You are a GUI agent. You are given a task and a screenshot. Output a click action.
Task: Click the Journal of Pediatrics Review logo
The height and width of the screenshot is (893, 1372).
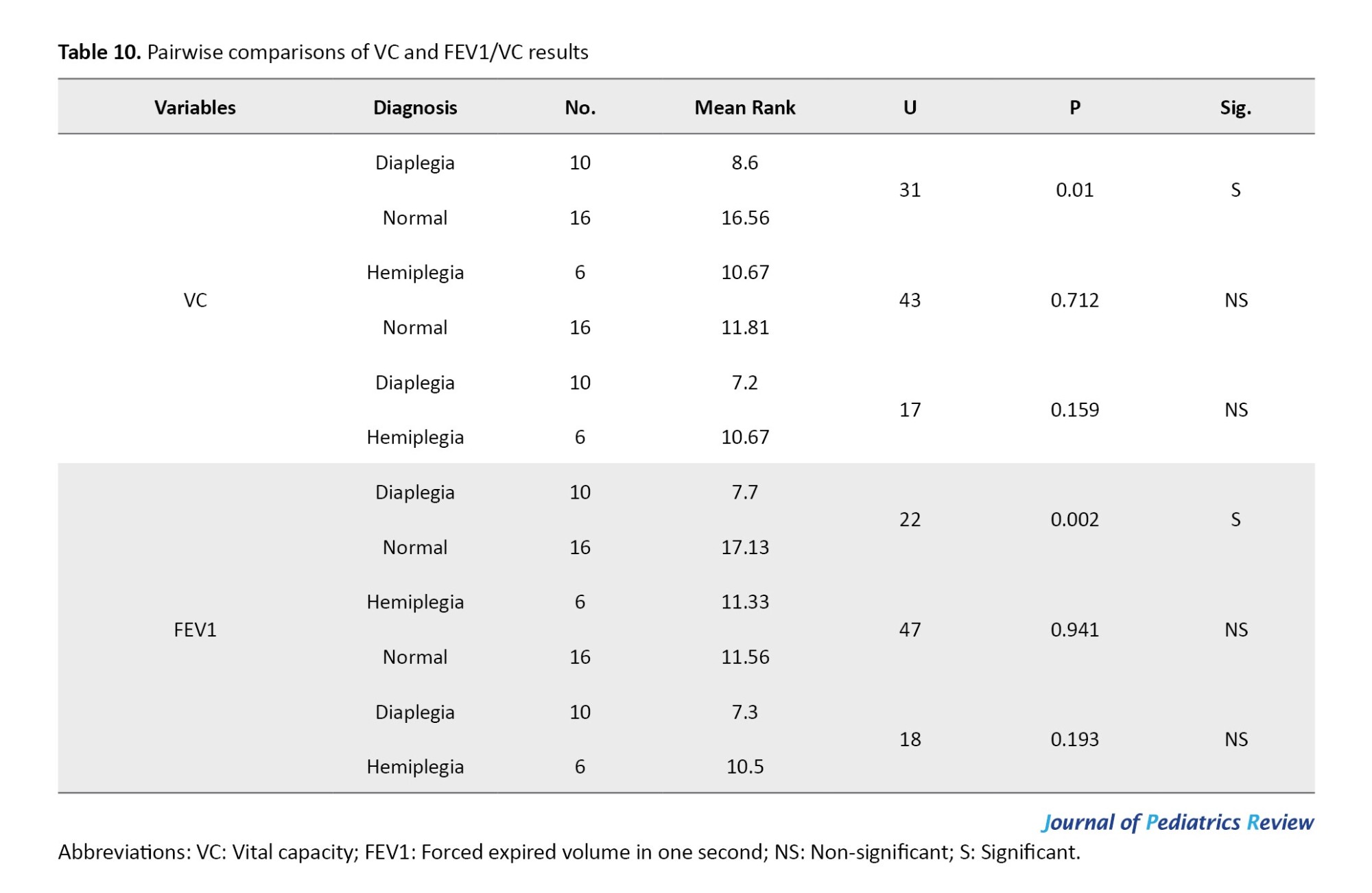click(x=1177, y=822)
